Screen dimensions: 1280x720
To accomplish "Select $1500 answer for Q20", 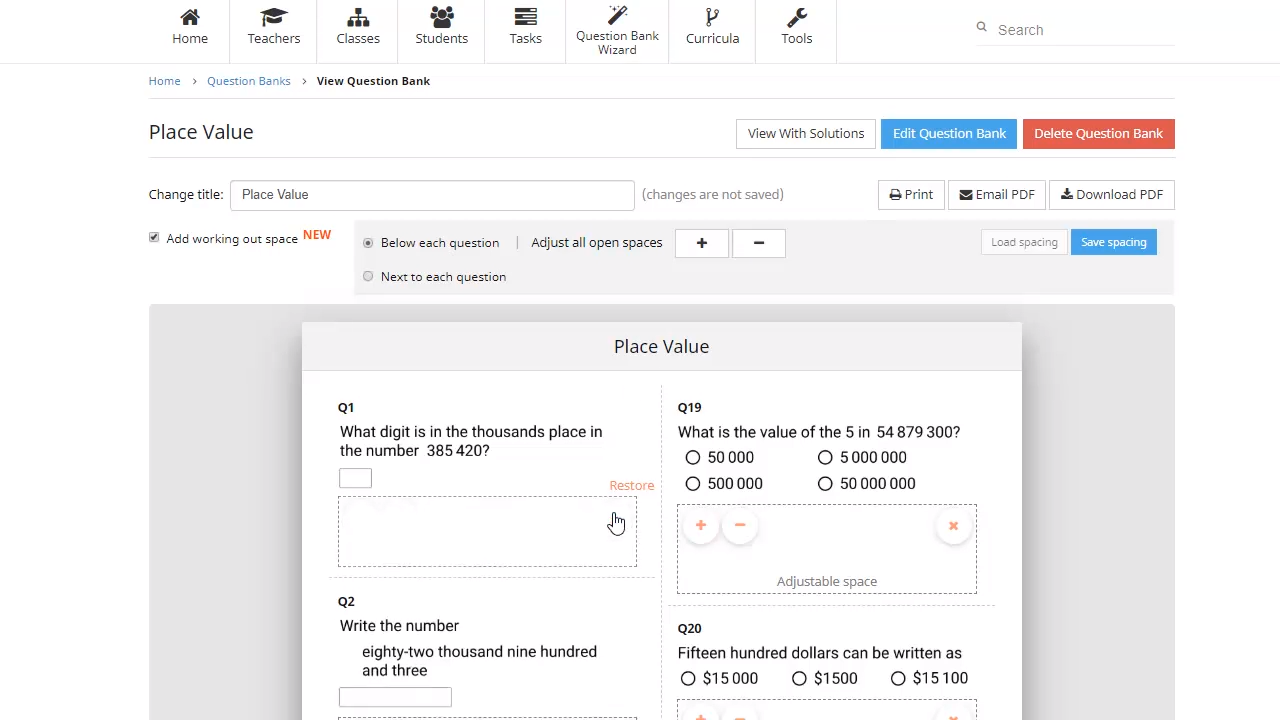I will click(x=799, y=679).
